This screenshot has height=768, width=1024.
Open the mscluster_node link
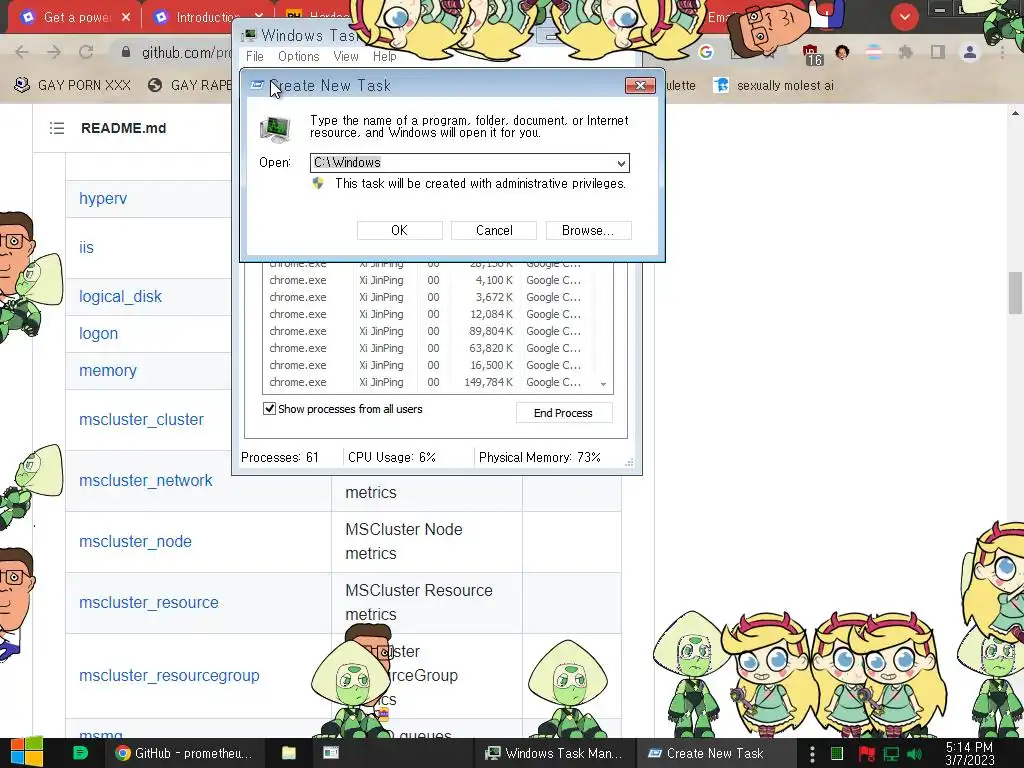tap(135, 541)
